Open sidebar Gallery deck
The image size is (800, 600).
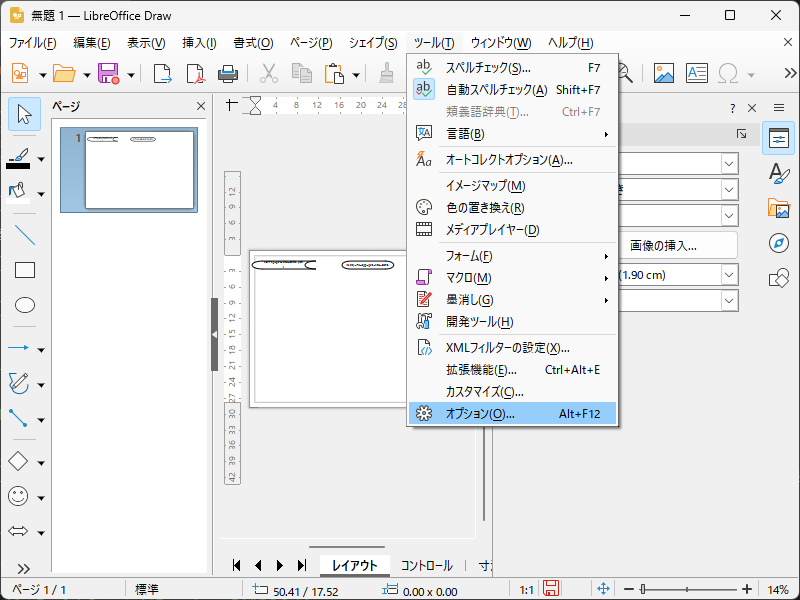tap(779, 208)
